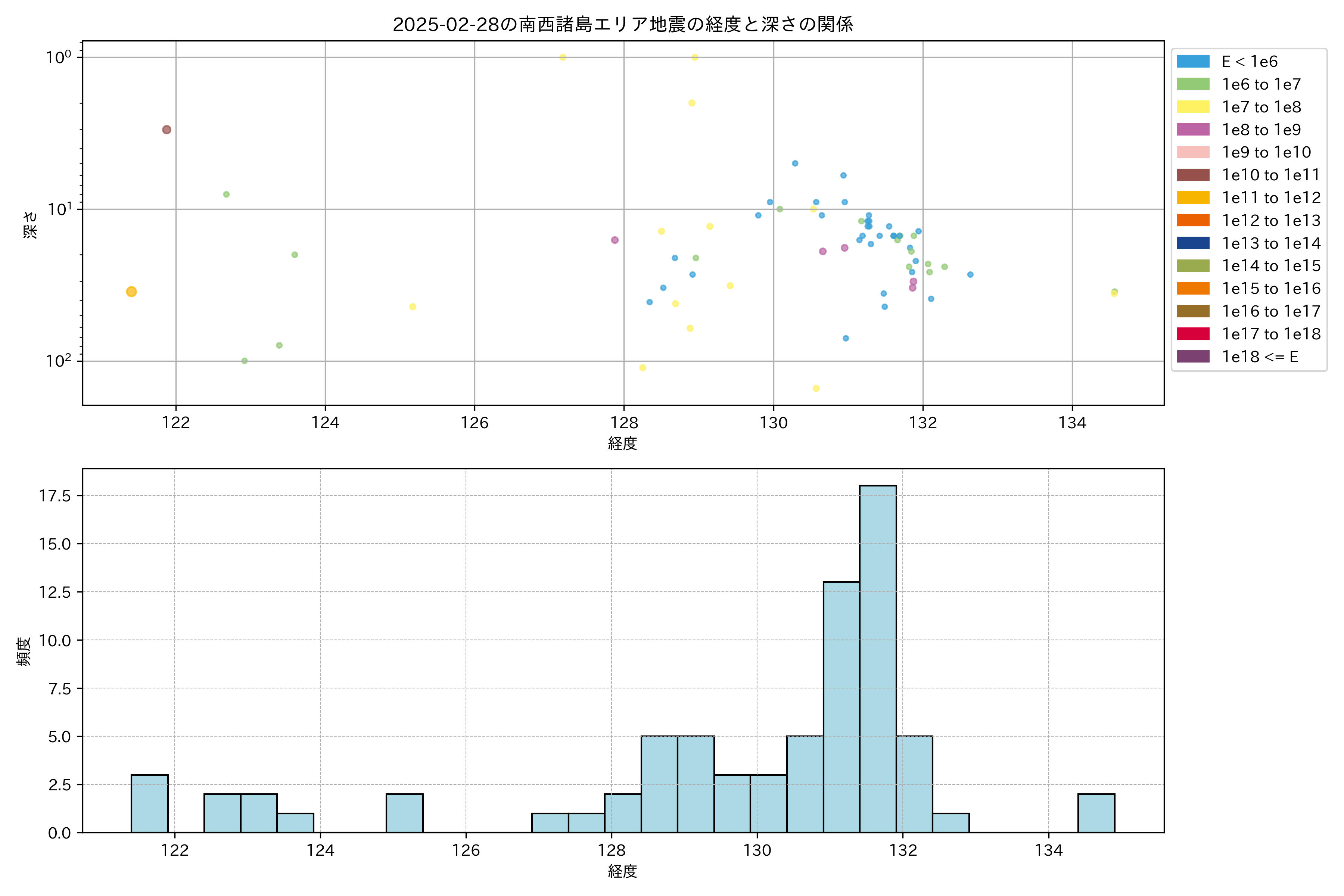Click the purple point near longitude 128

coord(615,240)
